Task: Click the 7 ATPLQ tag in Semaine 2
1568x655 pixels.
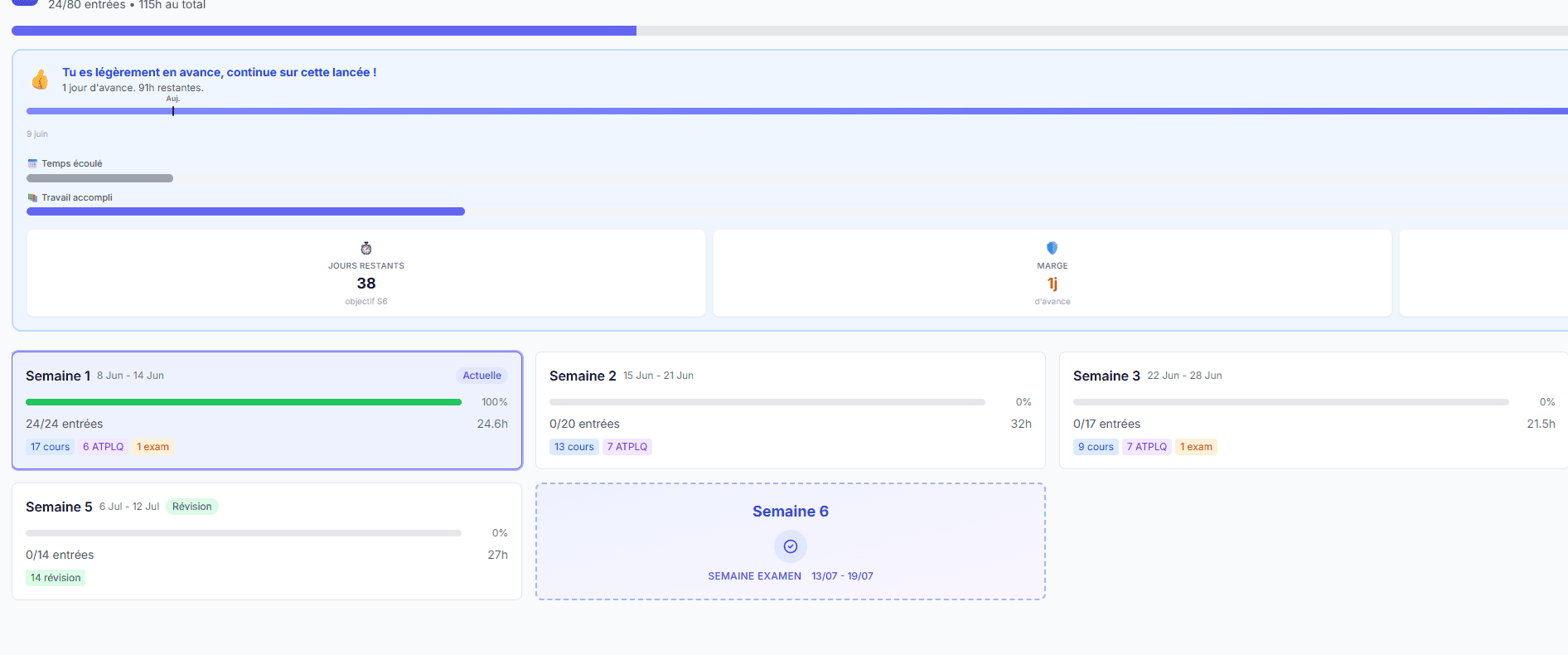Action: (627, 447)
